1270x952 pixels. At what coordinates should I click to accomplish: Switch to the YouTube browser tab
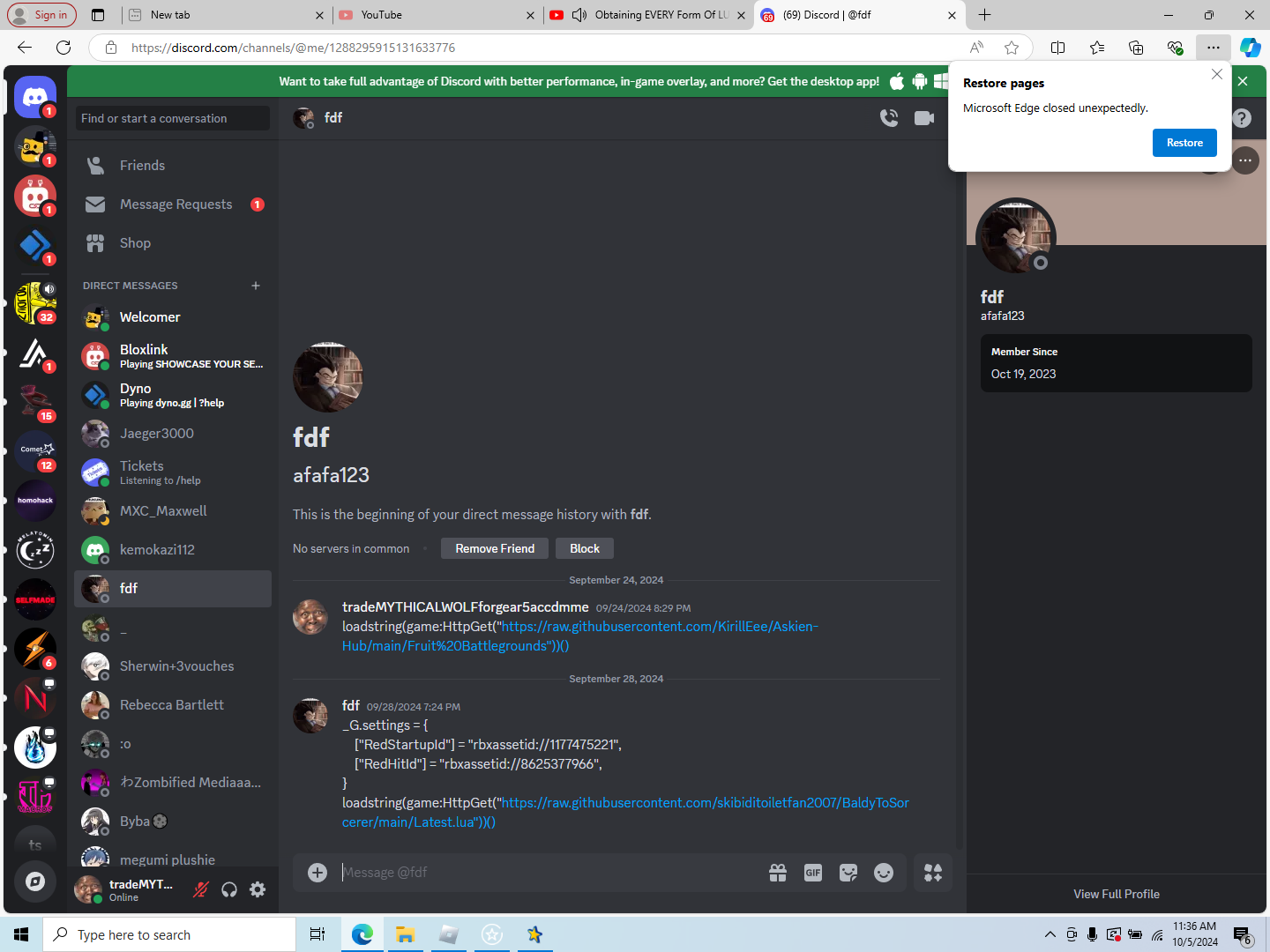tap(436, 15)
